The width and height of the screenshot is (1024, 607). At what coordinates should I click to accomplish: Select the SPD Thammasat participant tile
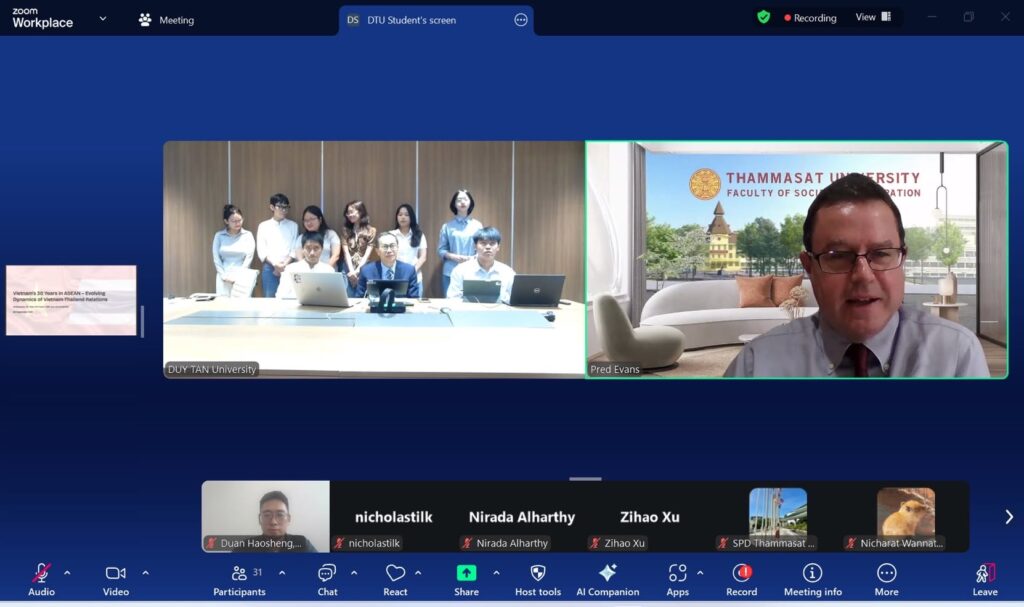point(777,516)
